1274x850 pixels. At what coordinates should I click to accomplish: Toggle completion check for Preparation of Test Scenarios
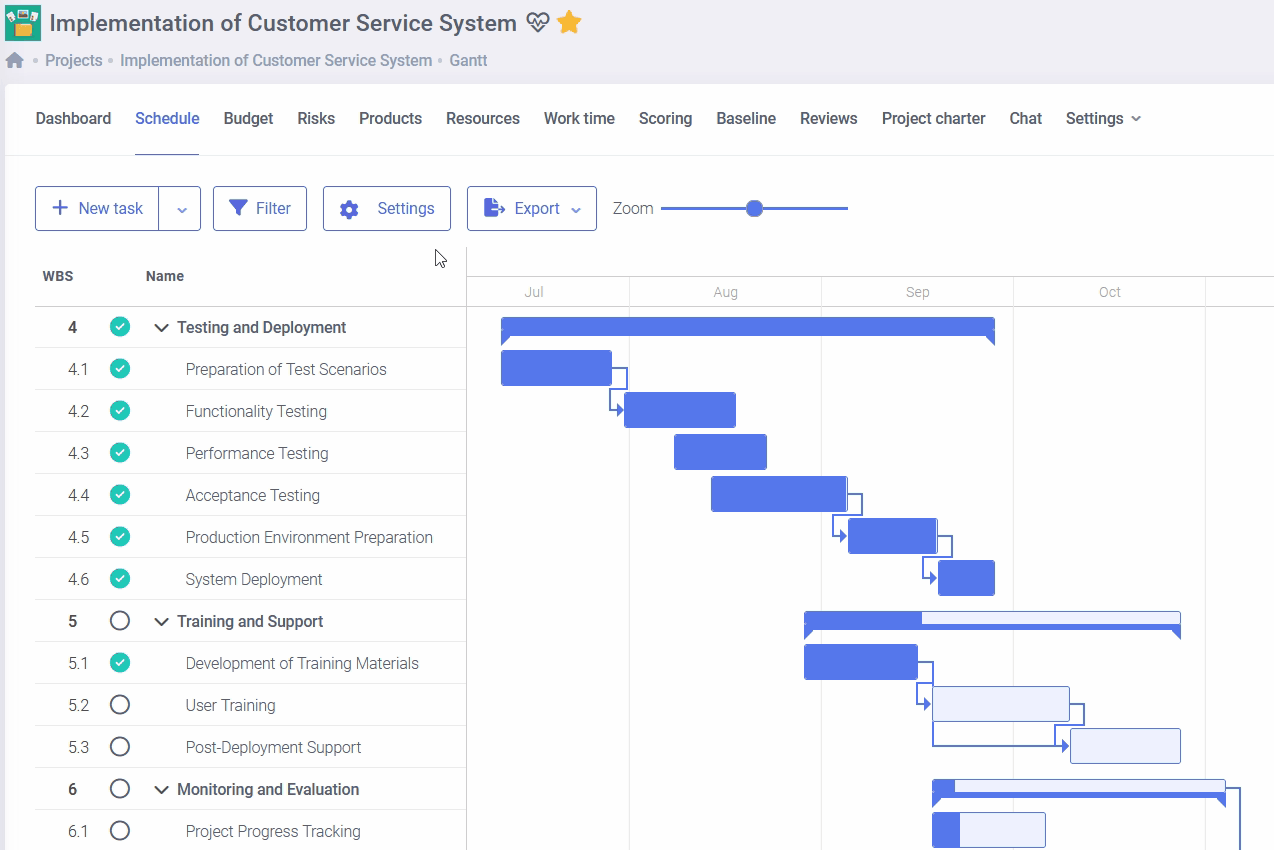pos(120,368)
